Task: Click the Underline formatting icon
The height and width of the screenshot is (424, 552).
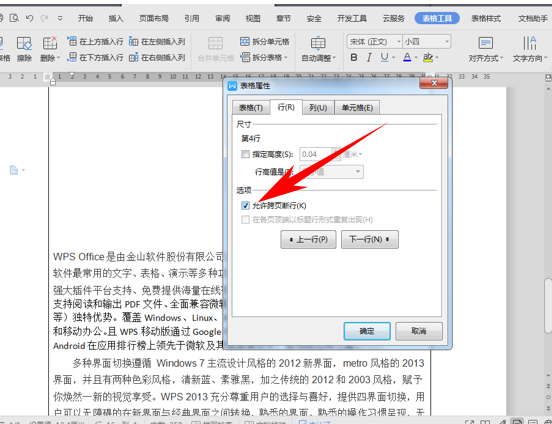Action: click(384, 57)
